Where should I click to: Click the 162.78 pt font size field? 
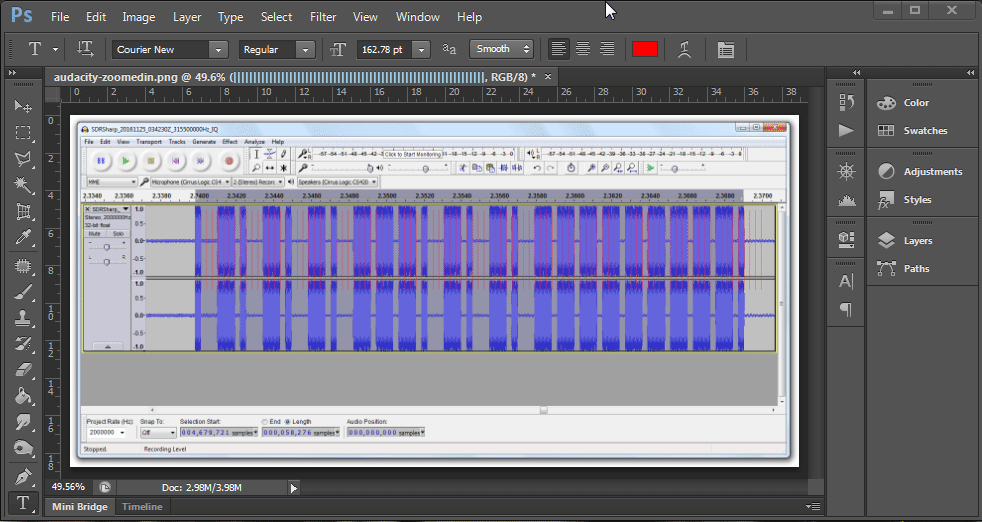coord(385,50)
